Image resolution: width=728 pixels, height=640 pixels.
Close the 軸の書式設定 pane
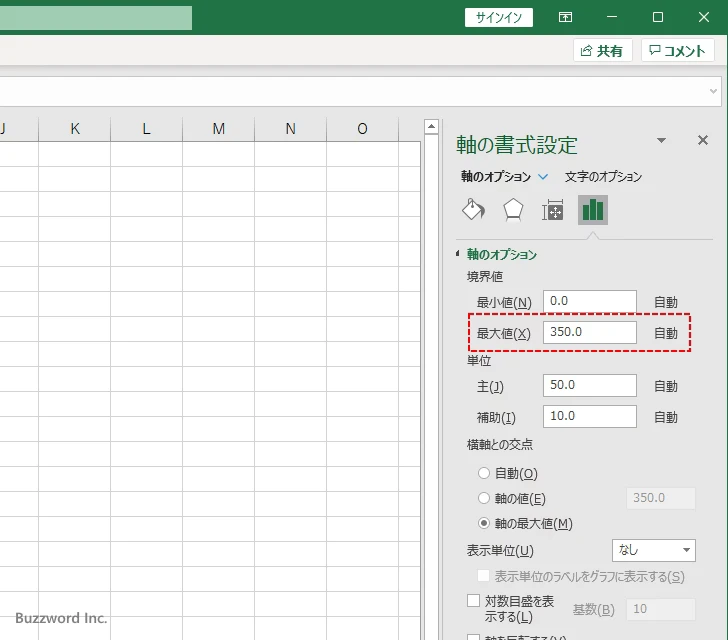click(703, 140)
